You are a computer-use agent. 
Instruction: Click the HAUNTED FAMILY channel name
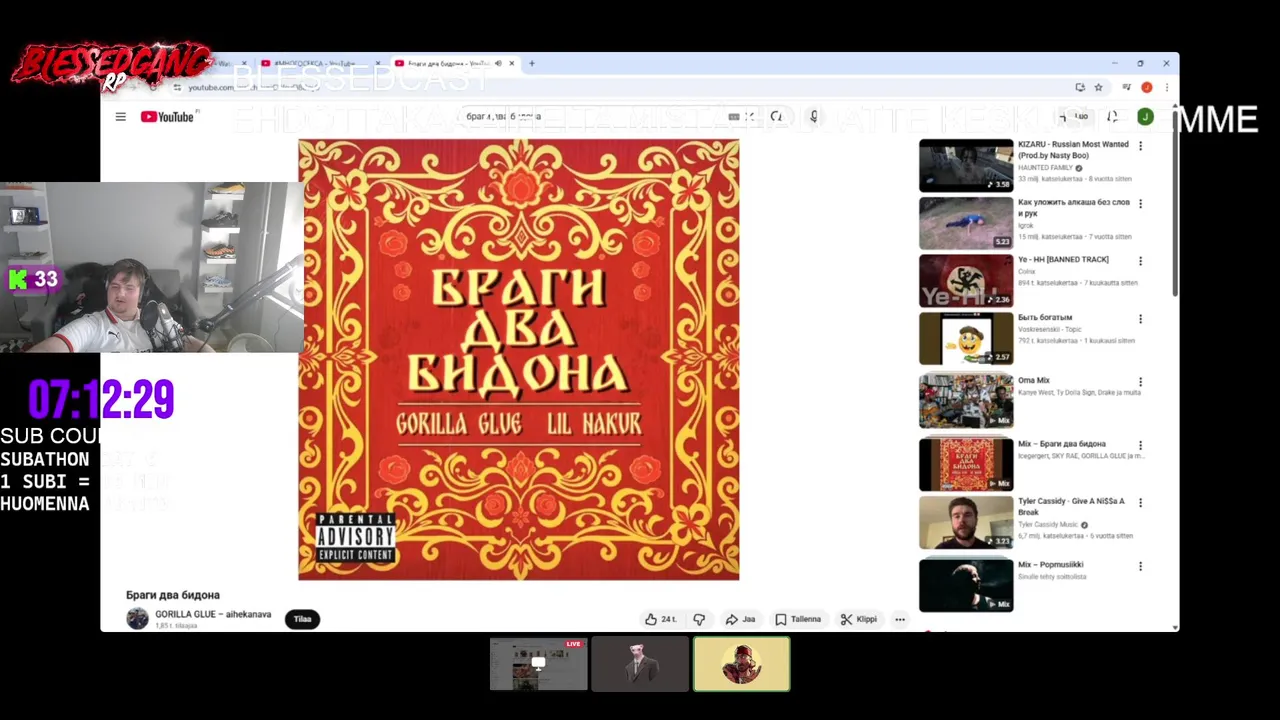(1045, 168)
